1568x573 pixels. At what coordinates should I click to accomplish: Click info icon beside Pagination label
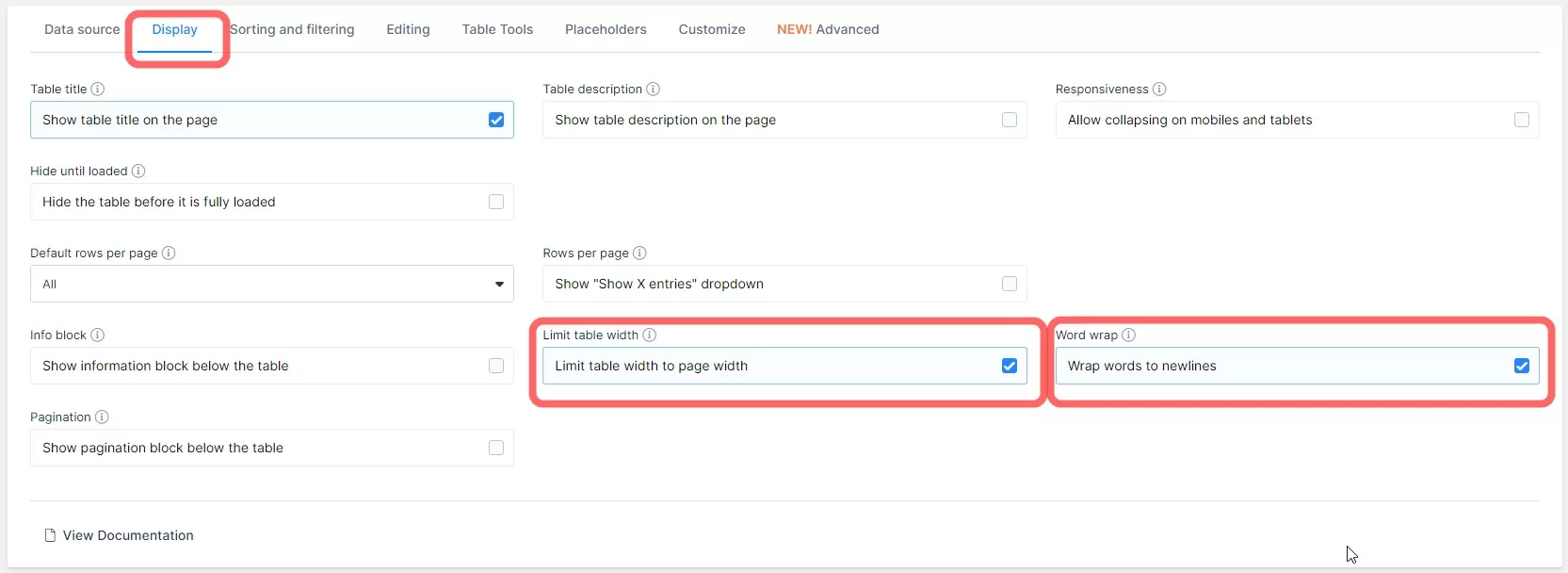102,417
